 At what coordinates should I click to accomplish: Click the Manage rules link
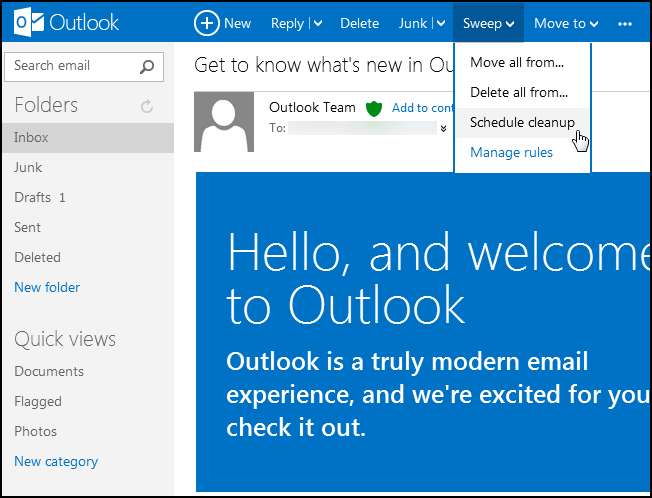tap(511, 152)
